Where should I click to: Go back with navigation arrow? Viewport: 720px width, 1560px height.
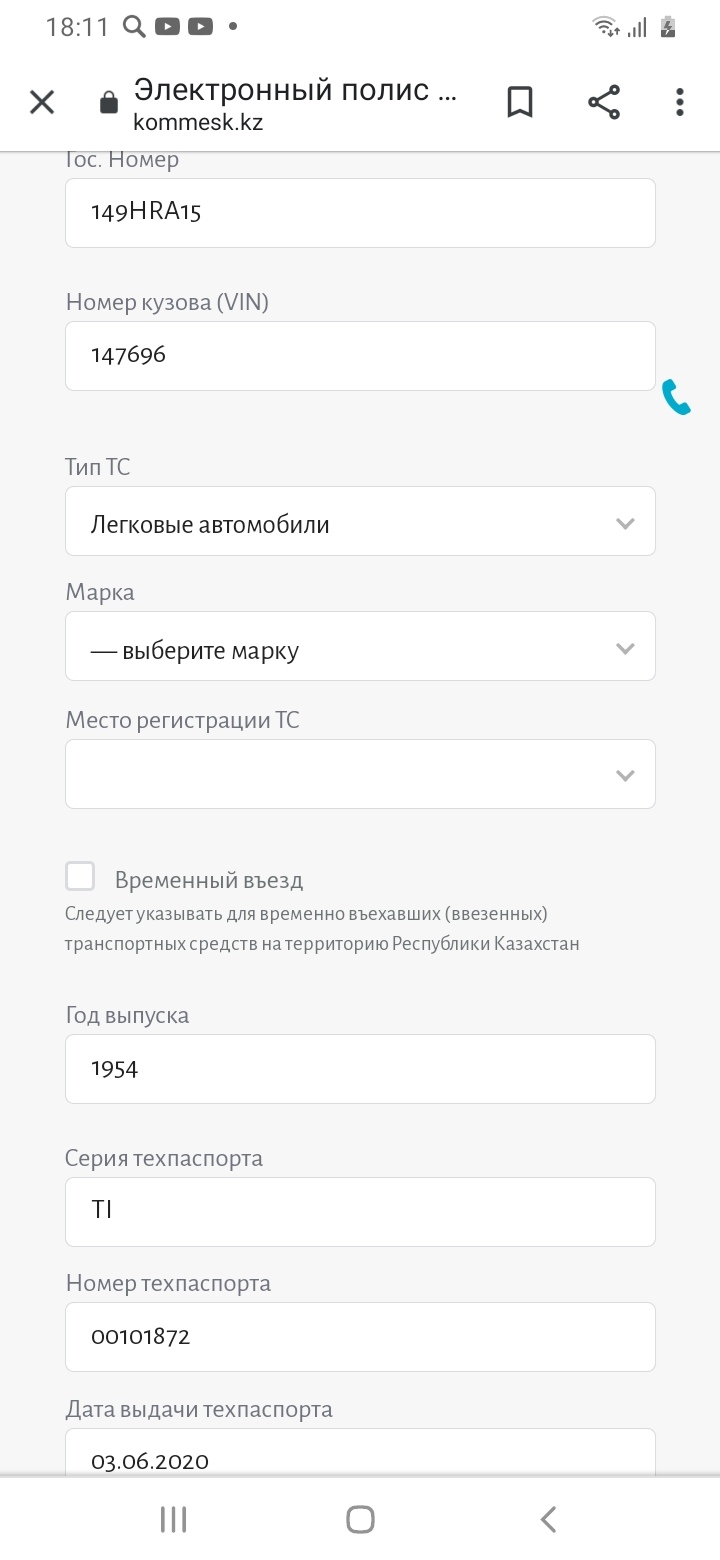[548, 1520]
